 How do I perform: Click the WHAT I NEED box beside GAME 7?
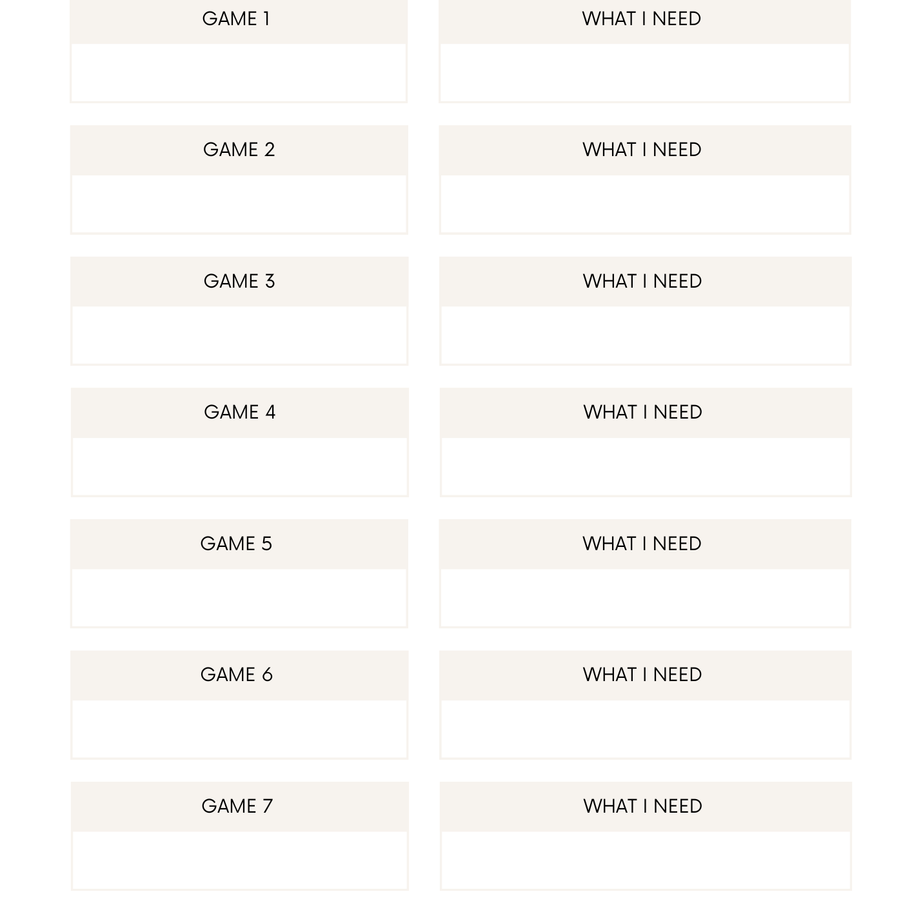(x=644, y=859)
